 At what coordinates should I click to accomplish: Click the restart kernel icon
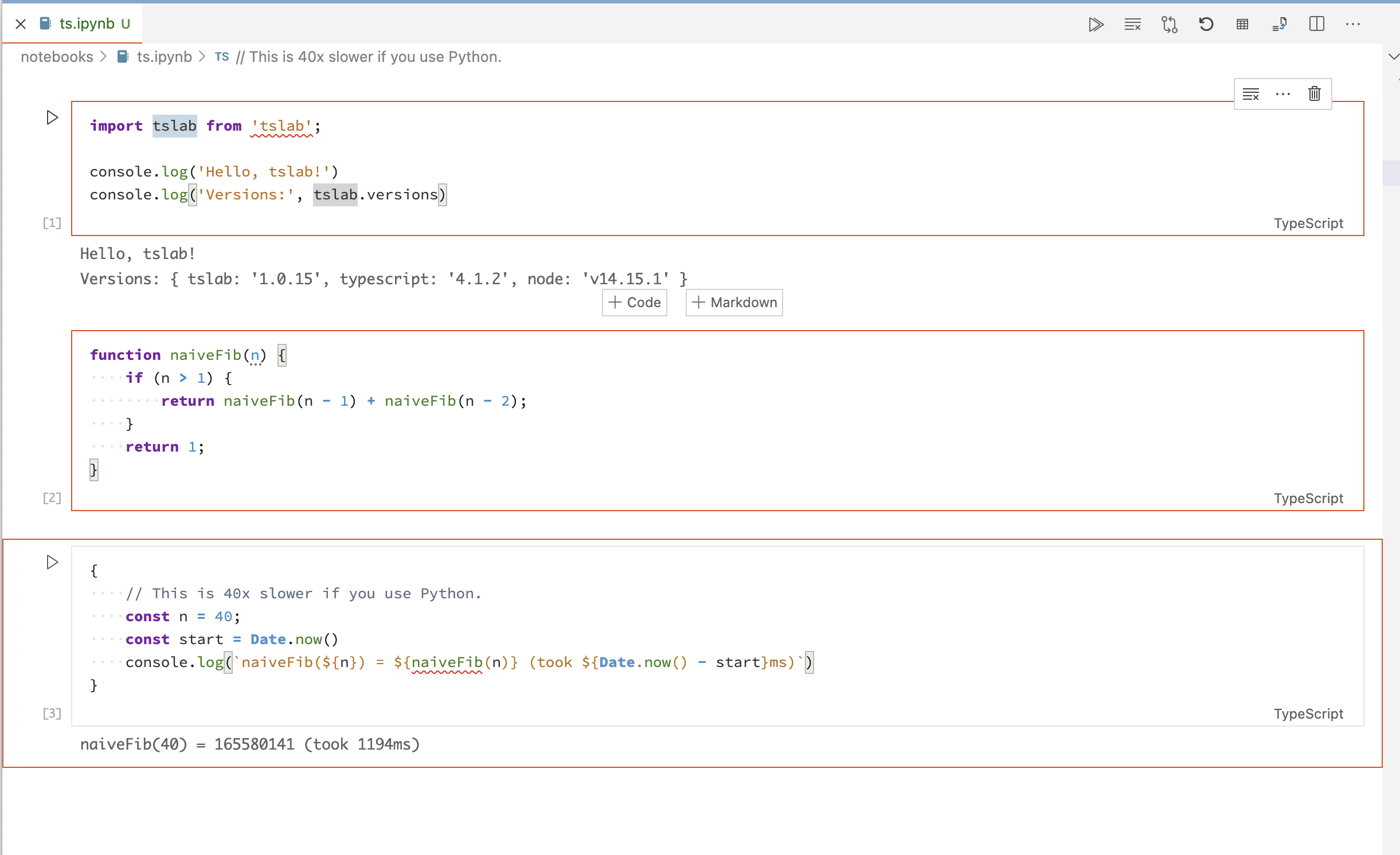(1206, 24)
